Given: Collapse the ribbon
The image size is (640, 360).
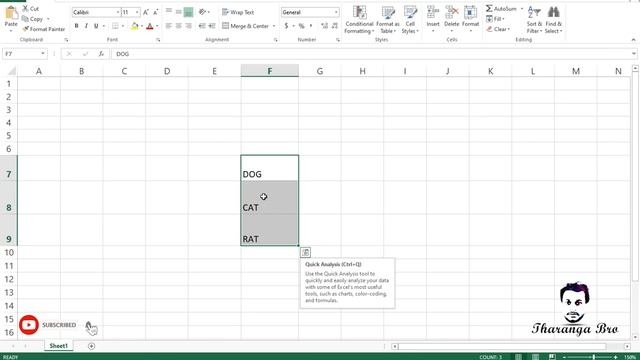Looking at the screenshot, I should pyautogui.click(x=633, y=40).
